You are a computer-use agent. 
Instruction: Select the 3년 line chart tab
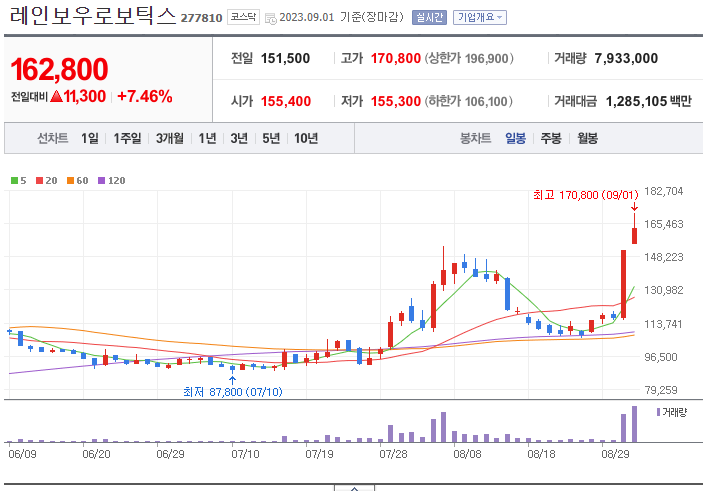coord(239,138)
